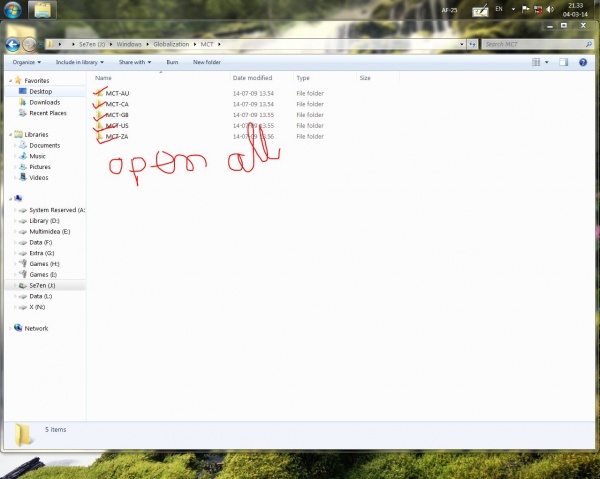
Task: Go back with the Back arrow button
Action: coord(13,45)
